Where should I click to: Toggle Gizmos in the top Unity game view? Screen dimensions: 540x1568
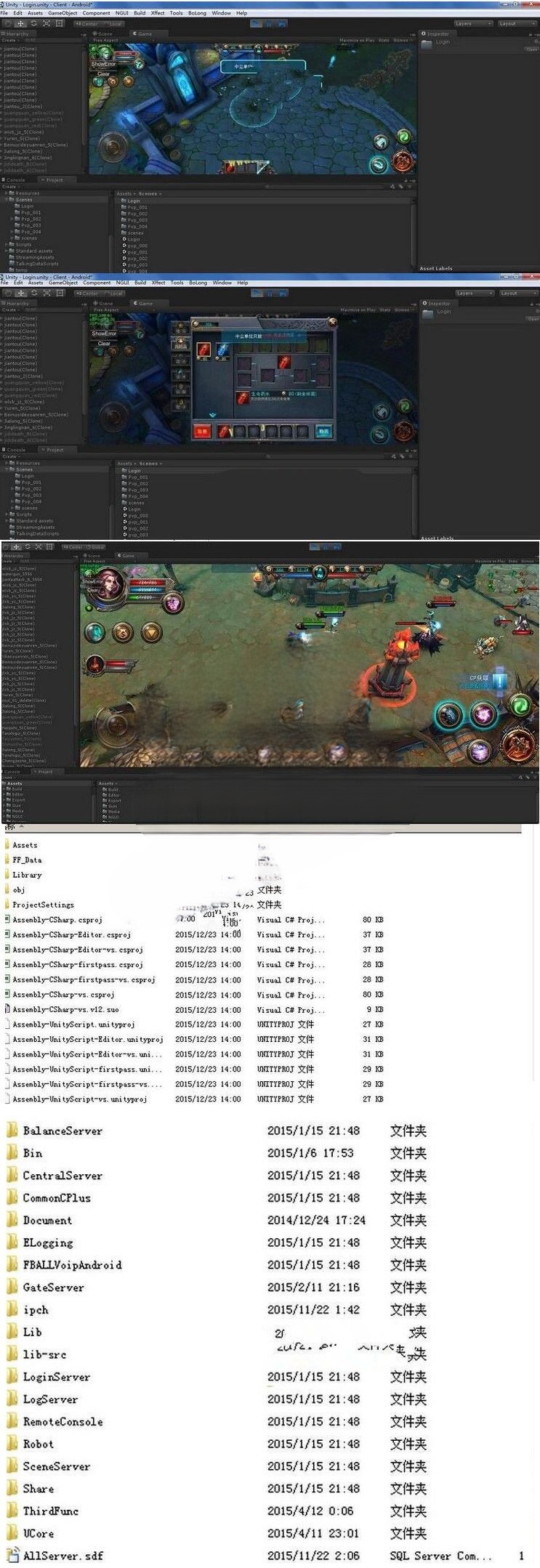(401, 40)
